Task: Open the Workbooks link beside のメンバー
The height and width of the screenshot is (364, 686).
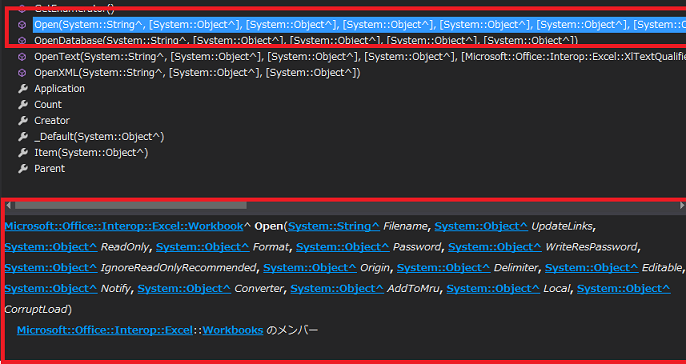Action: 233,330
